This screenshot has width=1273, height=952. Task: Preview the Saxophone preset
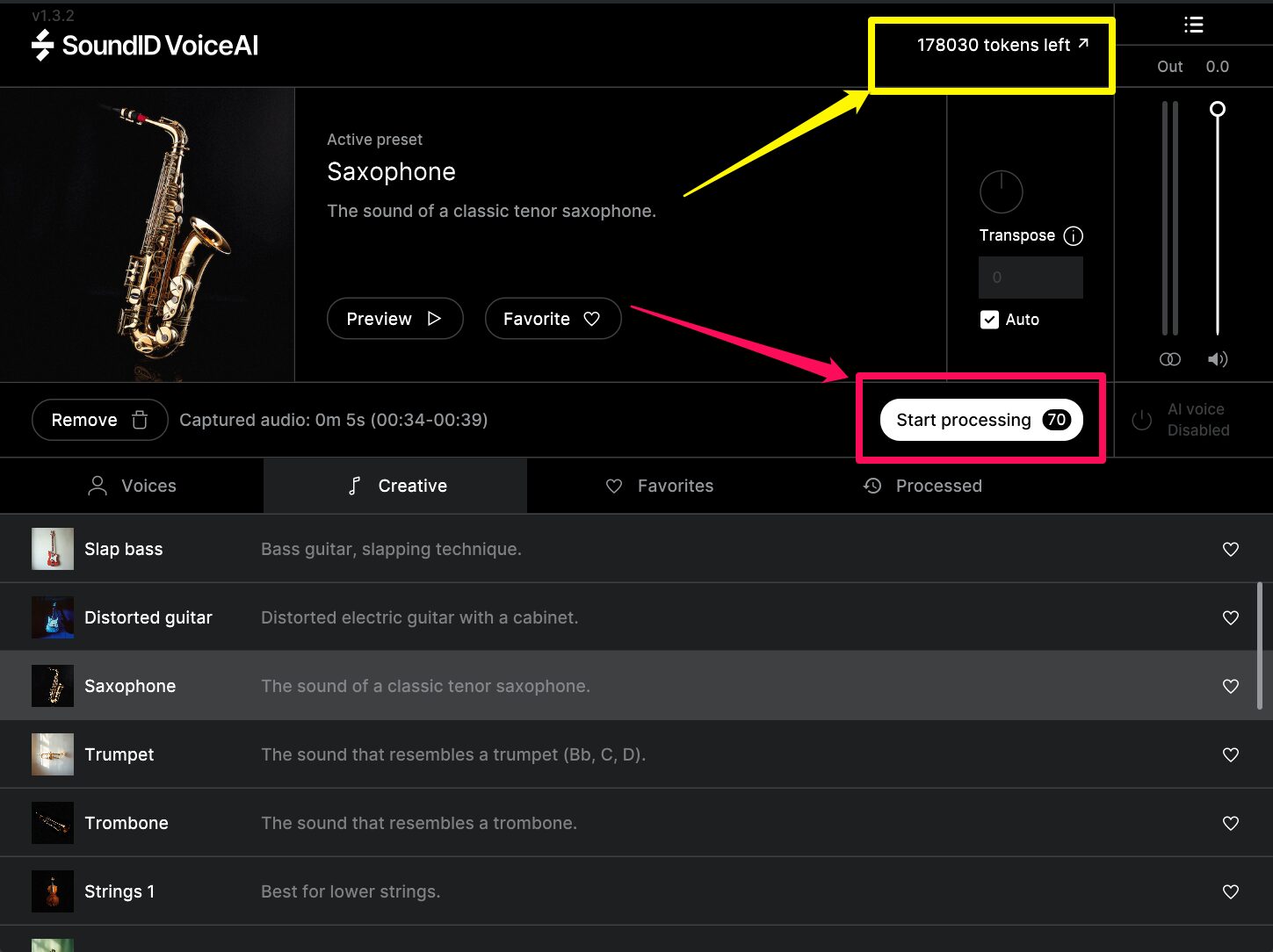click(x=394, y=319)
